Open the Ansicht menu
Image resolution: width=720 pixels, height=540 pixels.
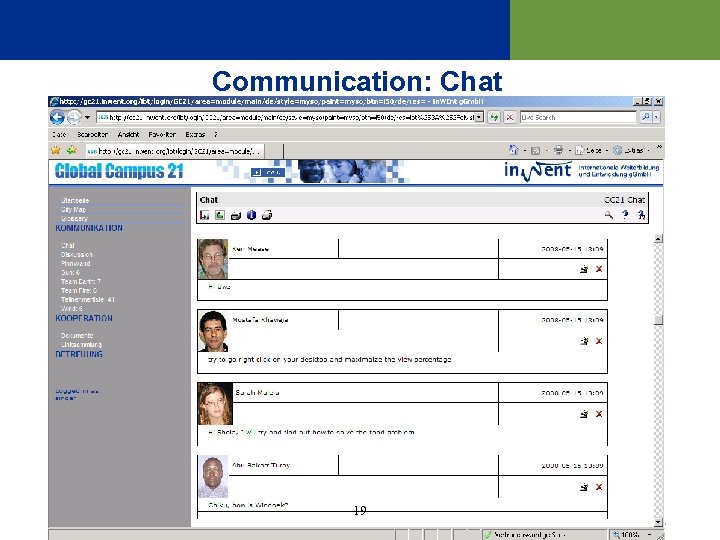[x=128, y=135]
